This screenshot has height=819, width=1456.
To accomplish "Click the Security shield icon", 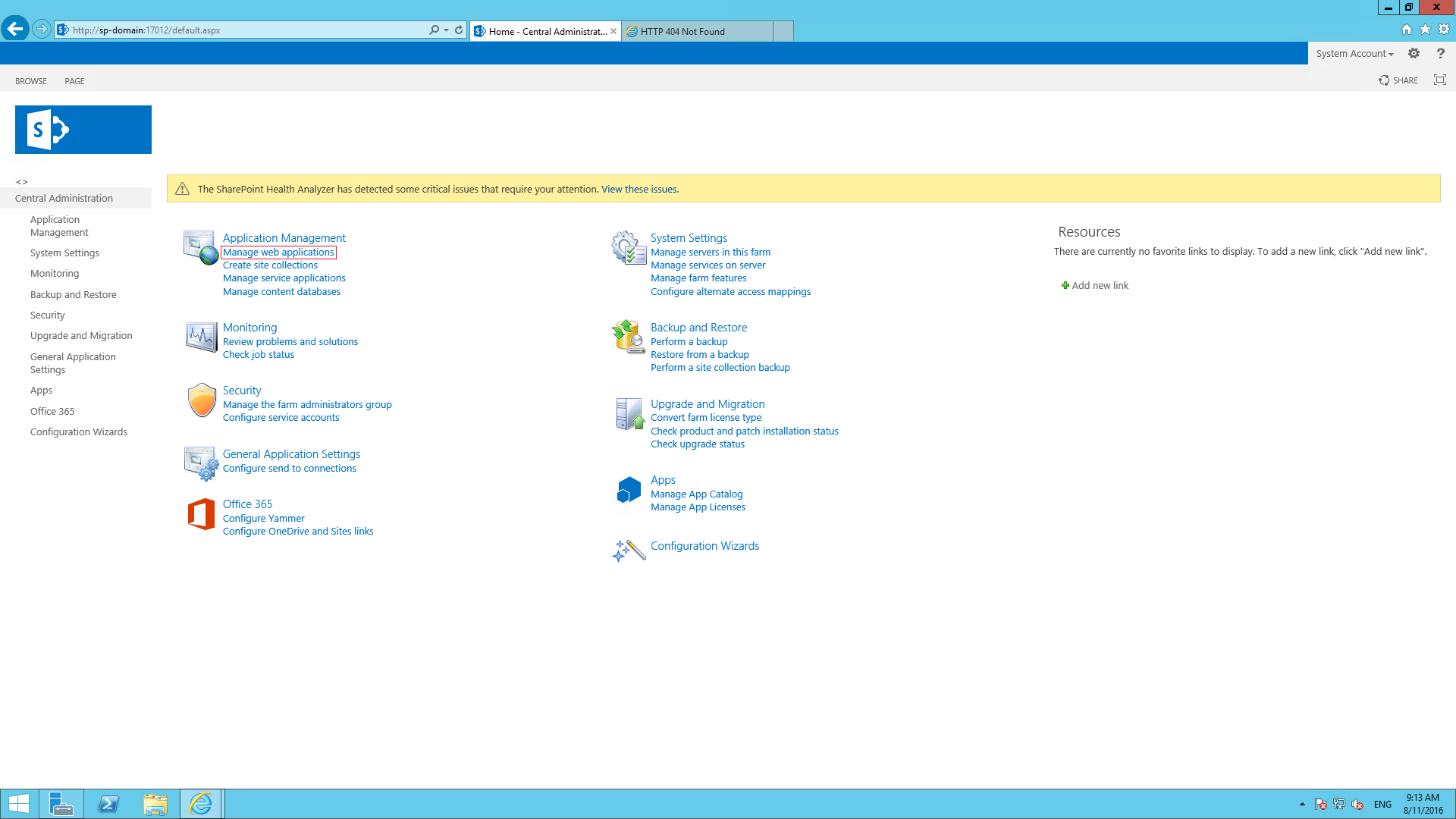I will pyautogui.click(x=202, y=400).
